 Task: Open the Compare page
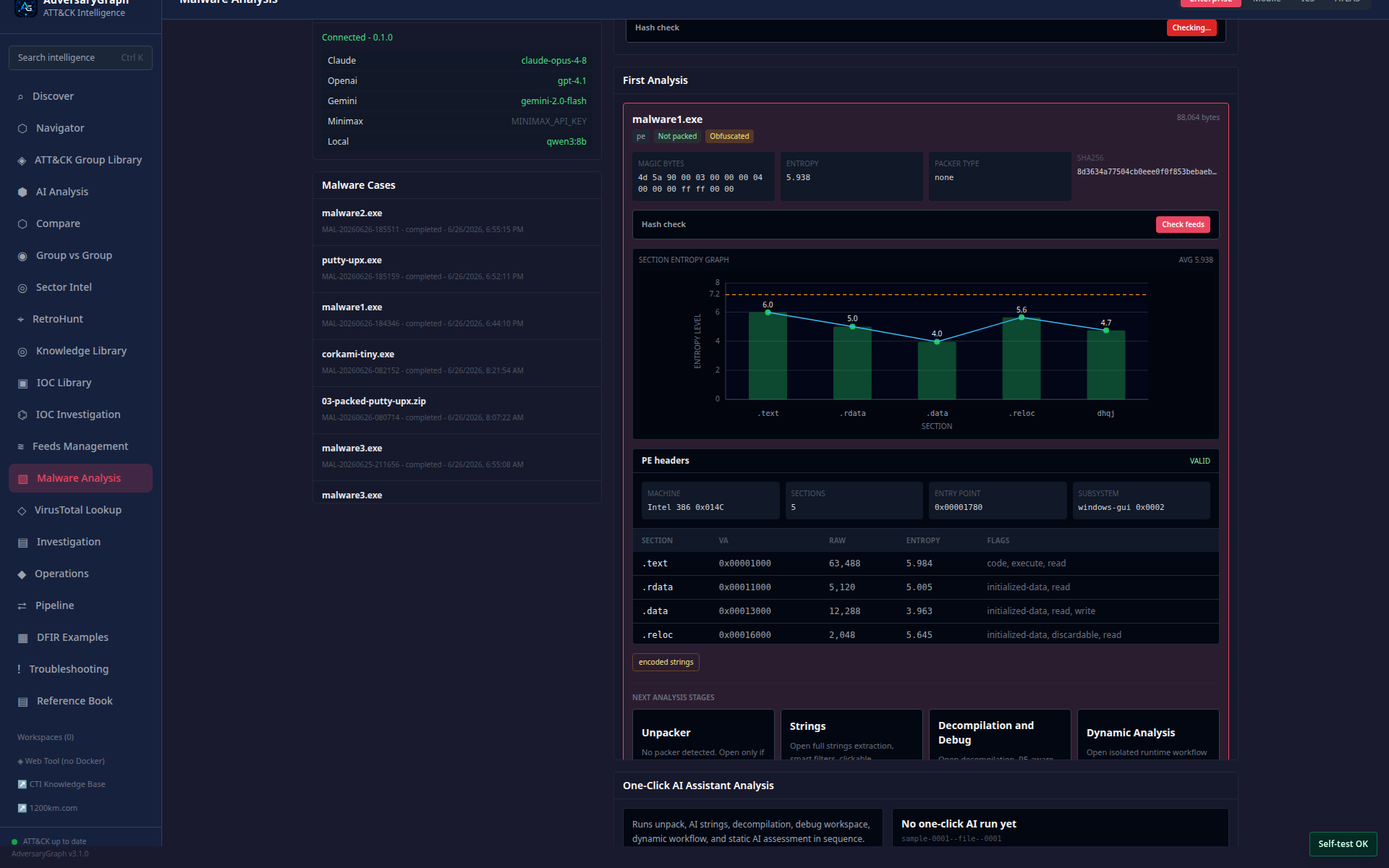pyautogui.click(x=80, y=224)
